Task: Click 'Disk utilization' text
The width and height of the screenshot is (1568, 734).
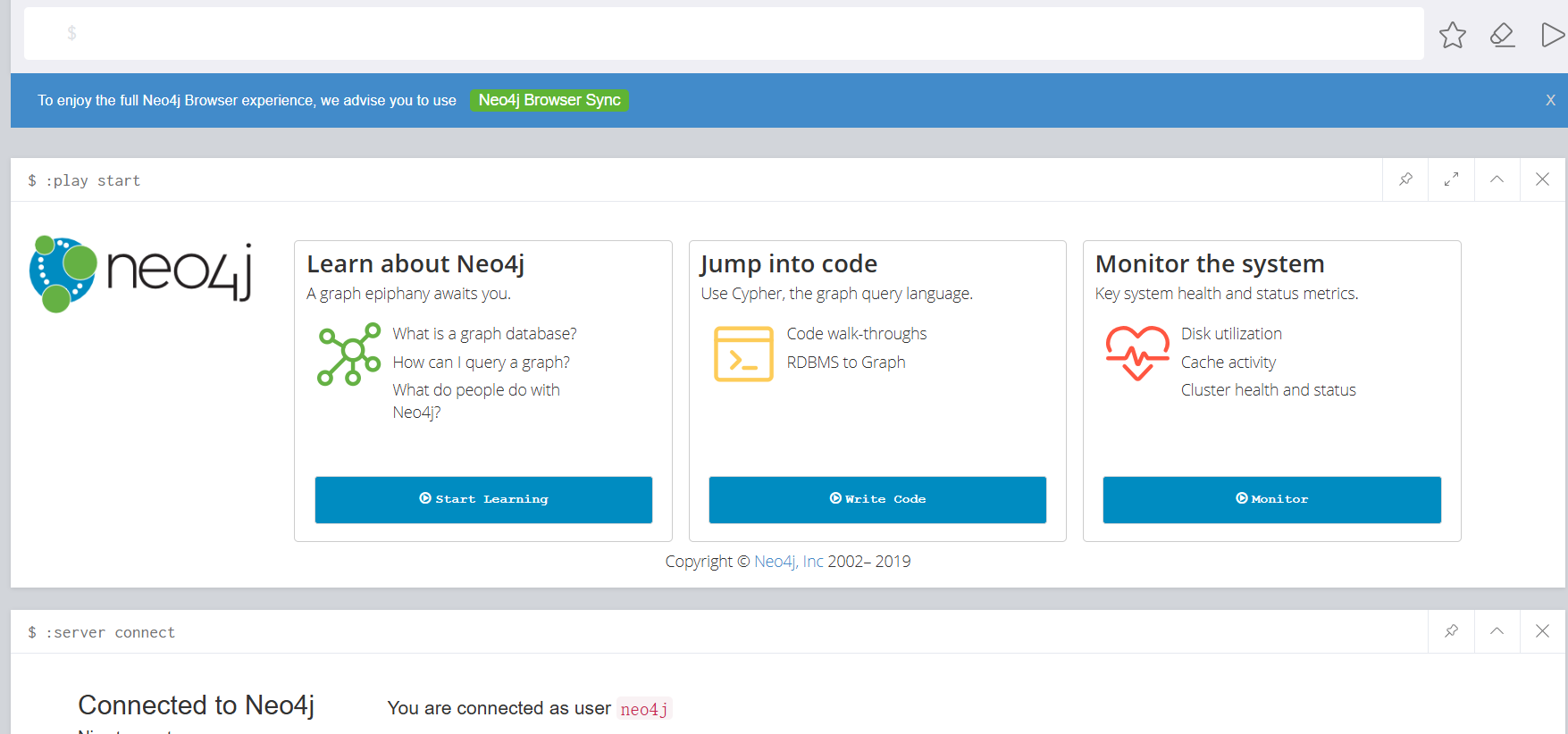Action: 1231,334
